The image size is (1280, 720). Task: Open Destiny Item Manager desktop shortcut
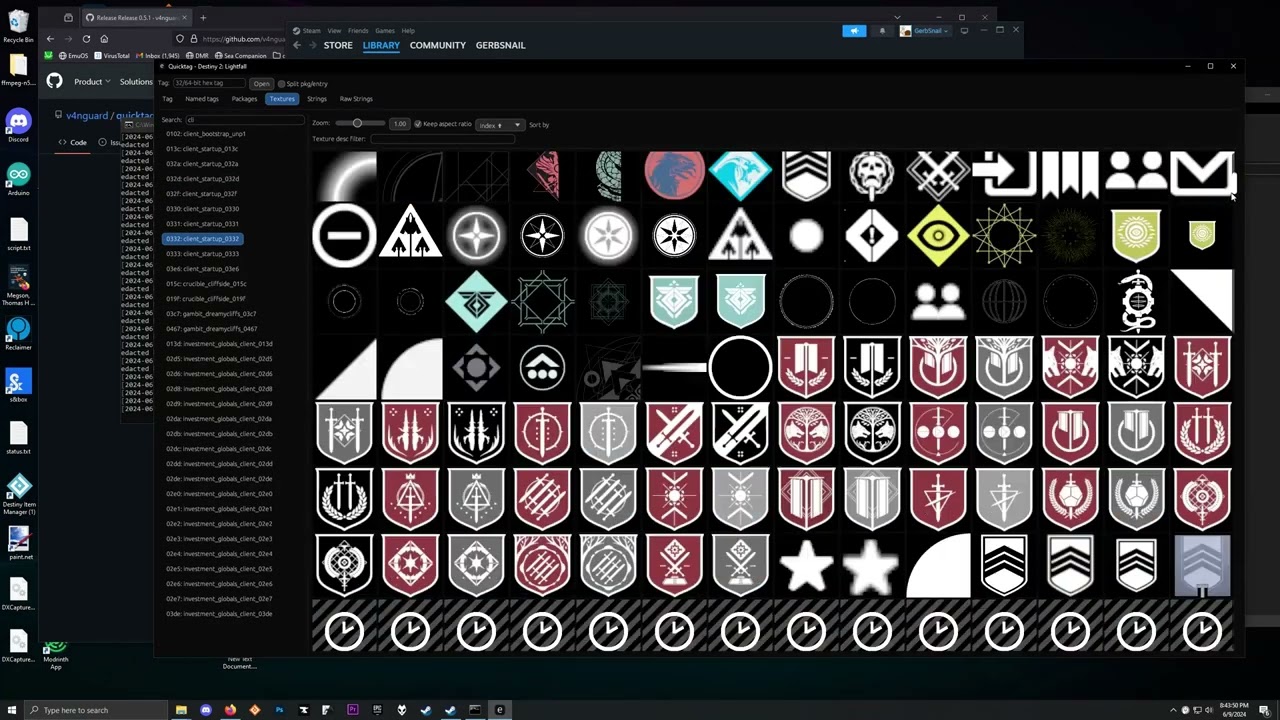point(18,494)
